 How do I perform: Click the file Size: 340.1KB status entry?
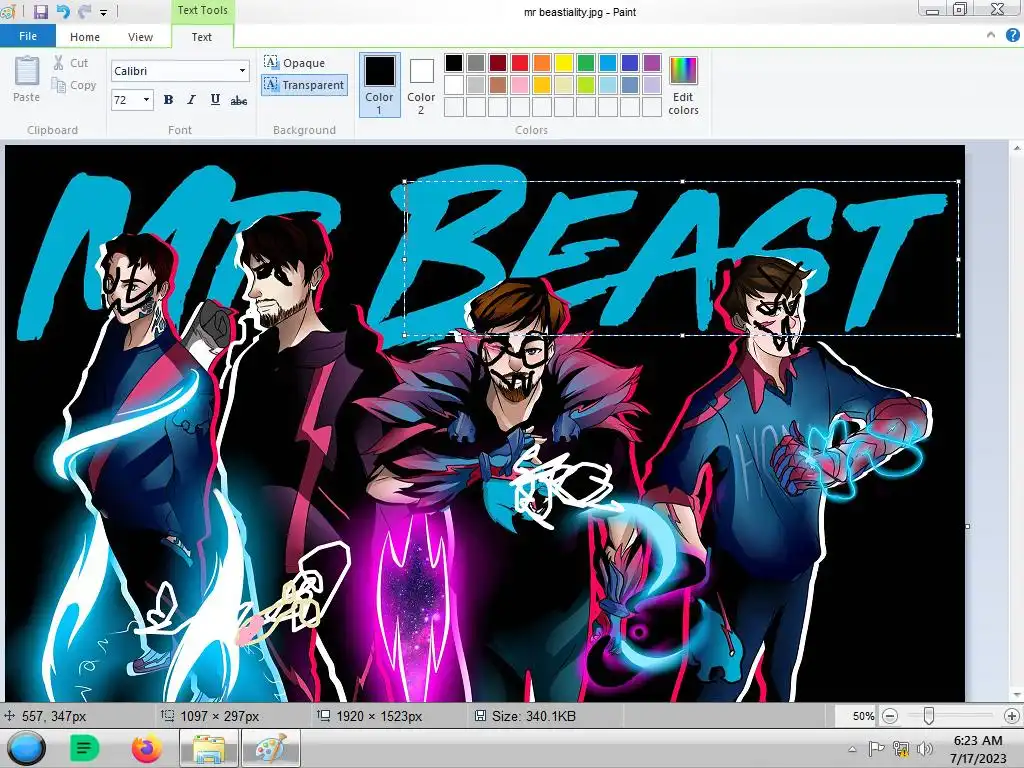[526, 716]
